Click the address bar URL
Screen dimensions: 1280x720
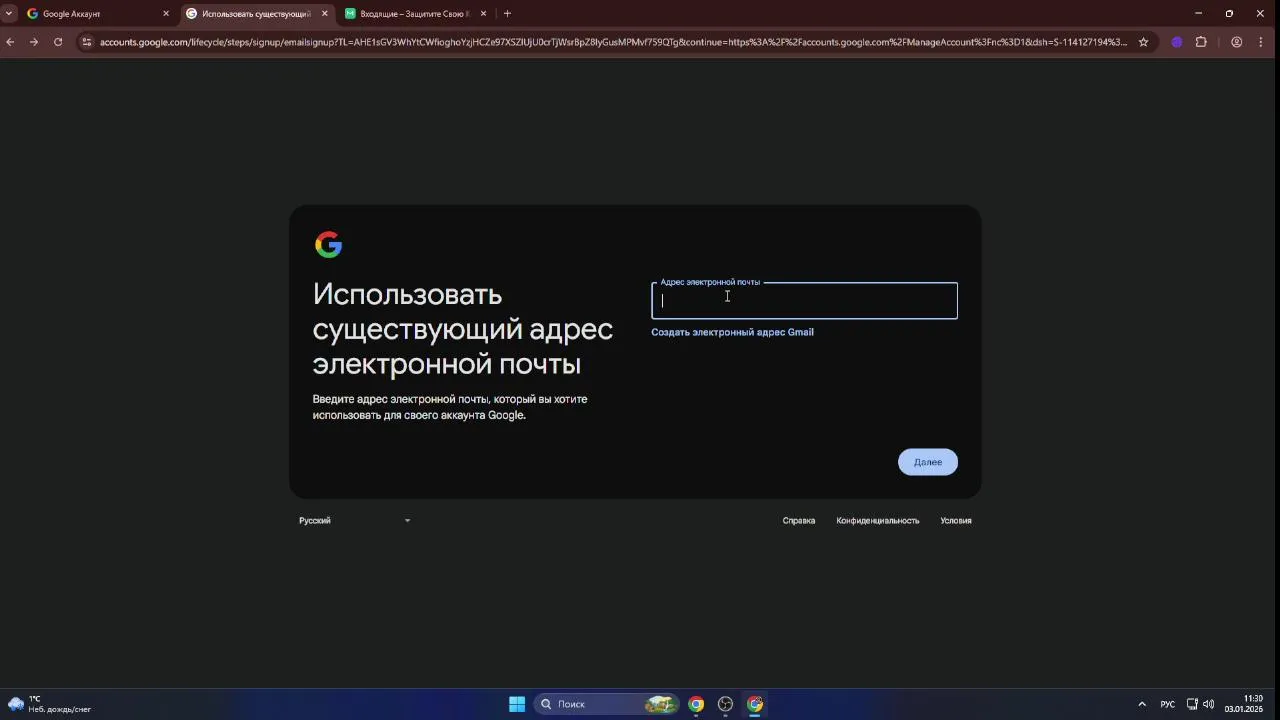pos(613,42)
